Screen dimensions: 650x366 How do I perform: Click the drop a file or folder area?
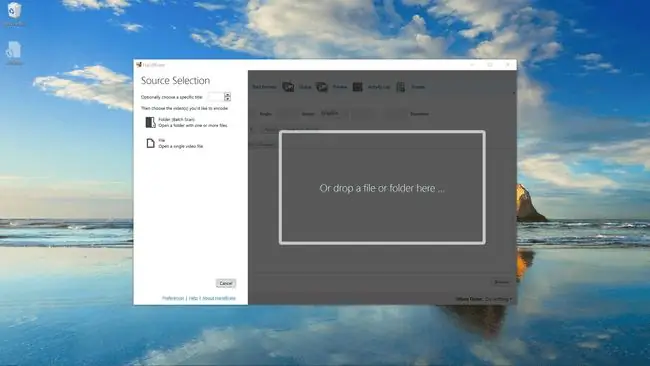[x=382, y=187]
